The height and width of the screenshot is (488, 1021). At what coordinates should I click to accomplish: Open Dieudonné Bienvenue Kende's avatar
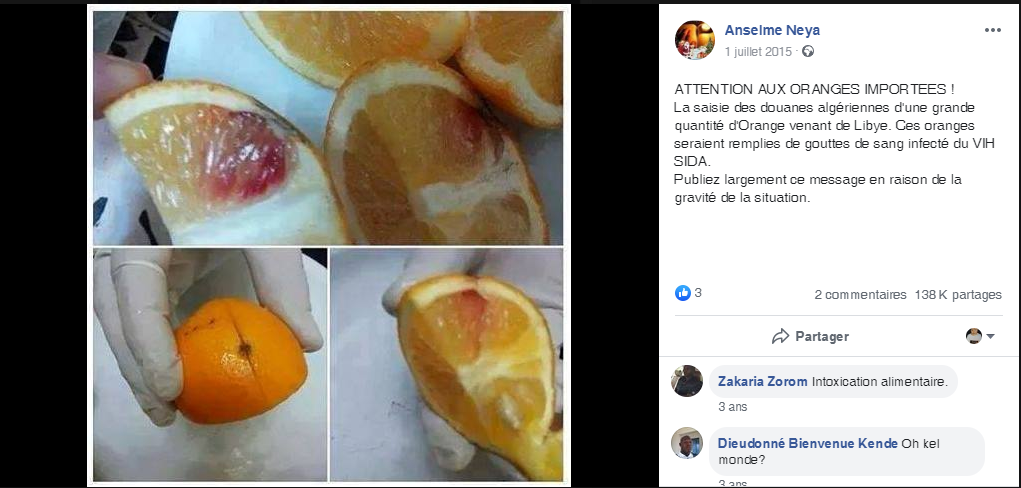(687, 443)
